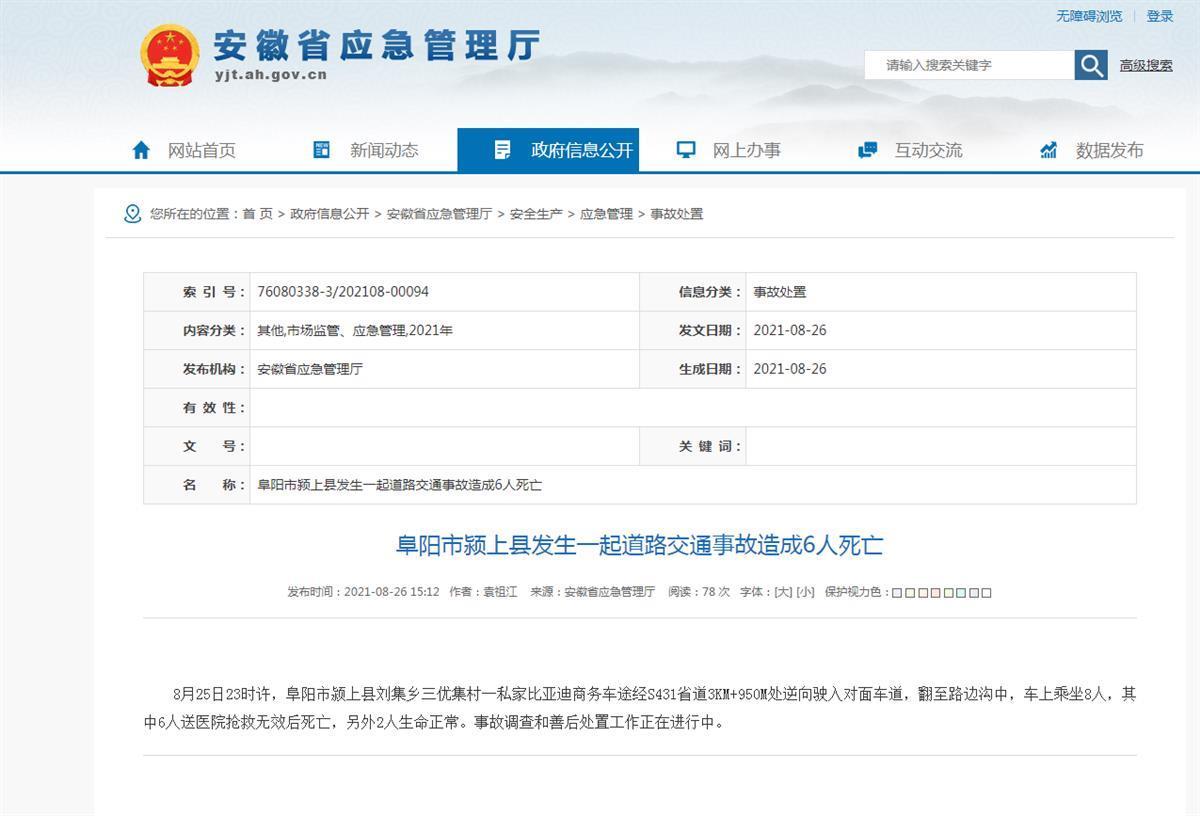Click the national emblem logo
The height and width of the screenshot is (816, 1200).
tap(170, 55)
